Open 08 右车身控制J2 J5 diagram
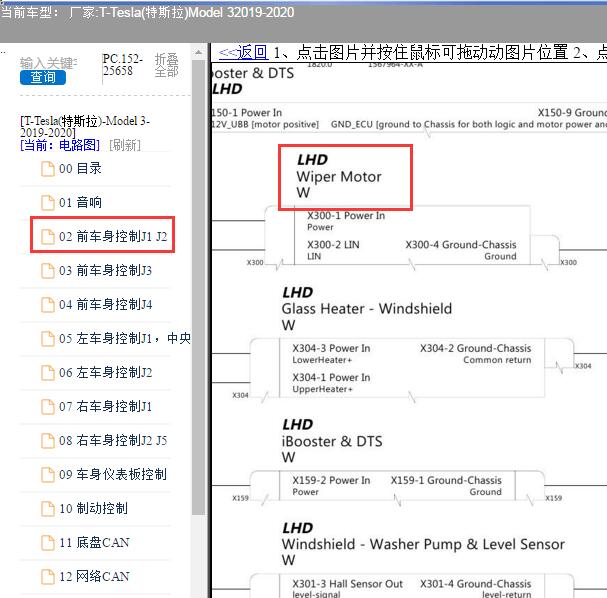Screen dimensions: 607x598 coord(113,440)
